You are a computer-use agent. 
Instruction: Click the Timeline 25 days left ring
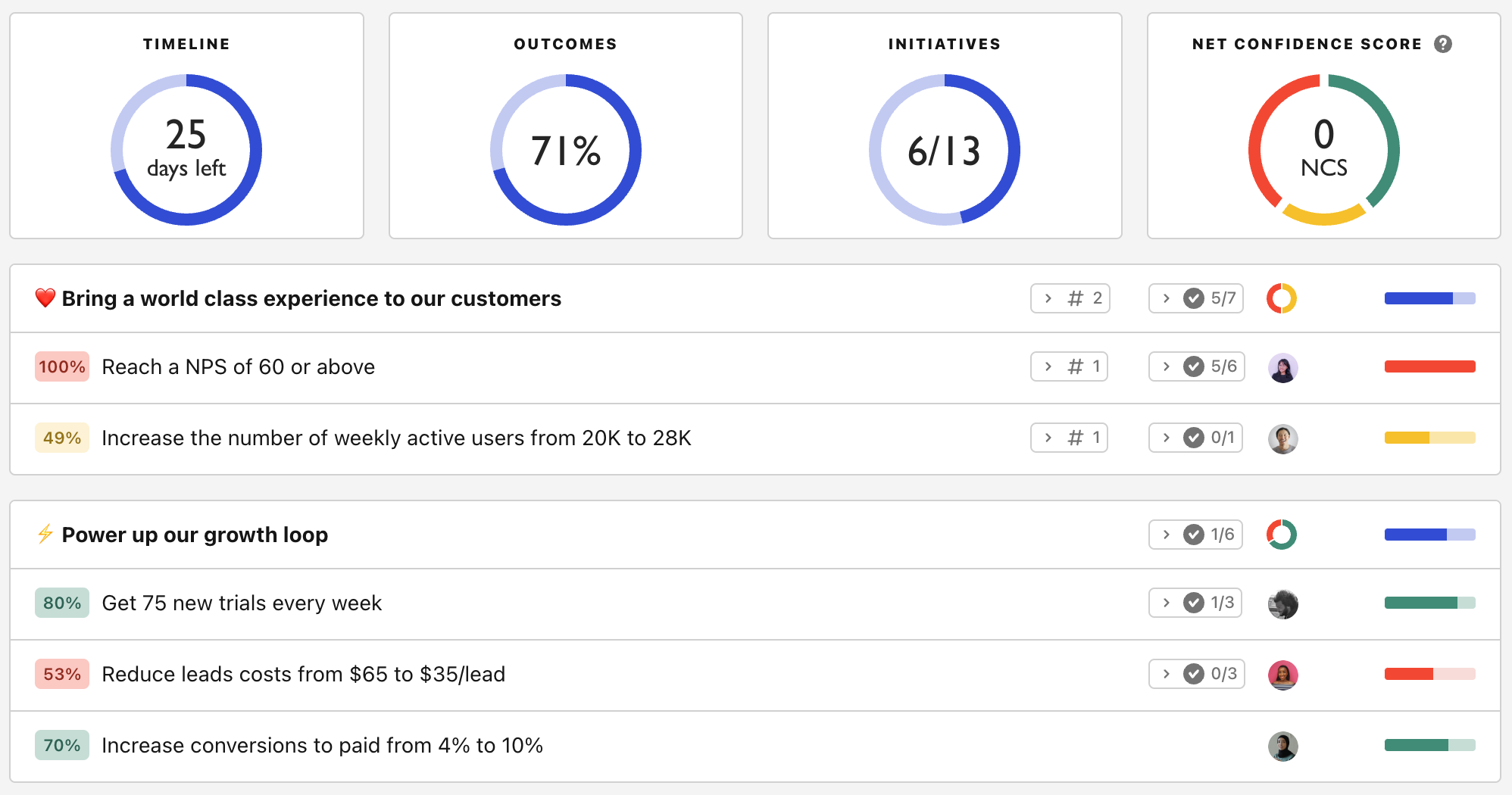tap(186, 150)
